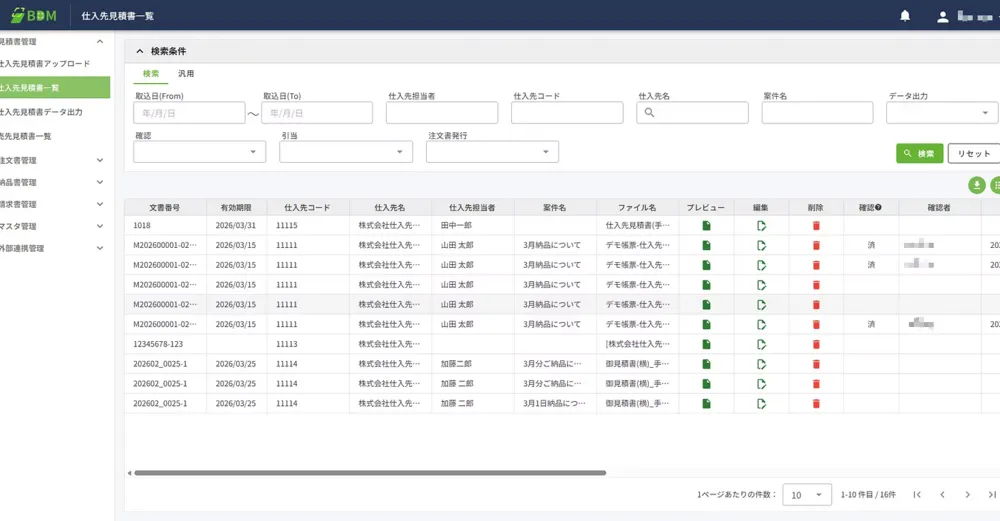This screenshot has height=521, width=1000.
Task: Click the ファイル名 column header
Action: point(637,207)
